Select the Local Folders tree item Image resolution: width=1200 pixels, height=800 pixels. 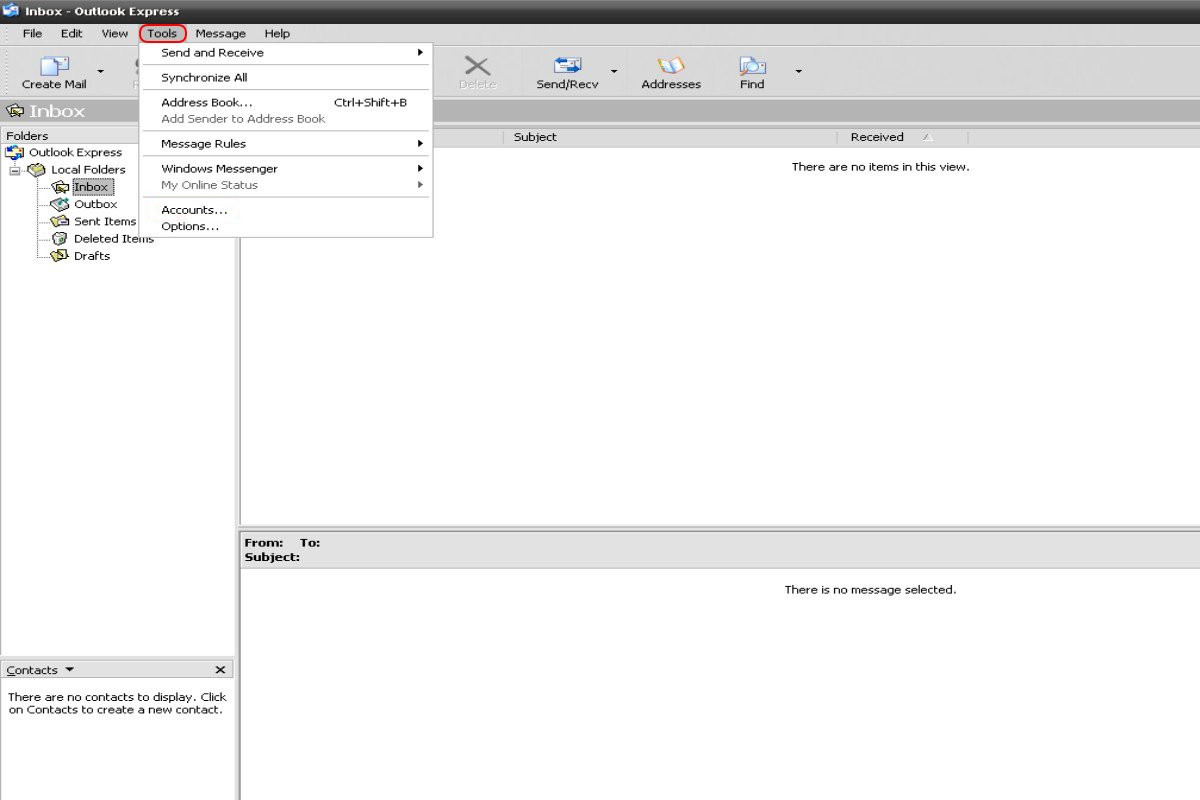tap(88, 170)
